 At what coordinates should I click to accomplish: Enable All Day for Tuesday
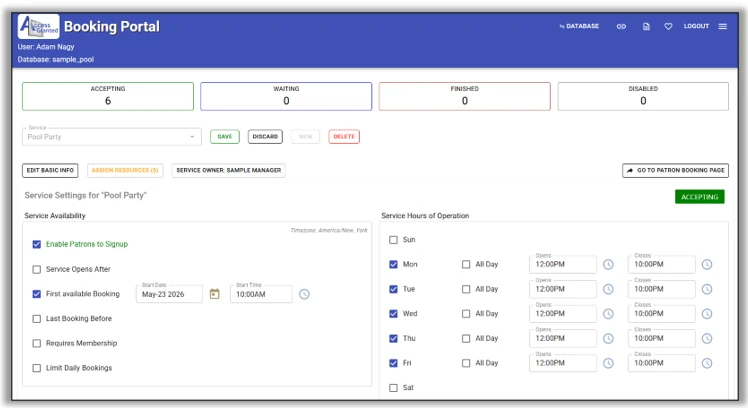(466, 289)
